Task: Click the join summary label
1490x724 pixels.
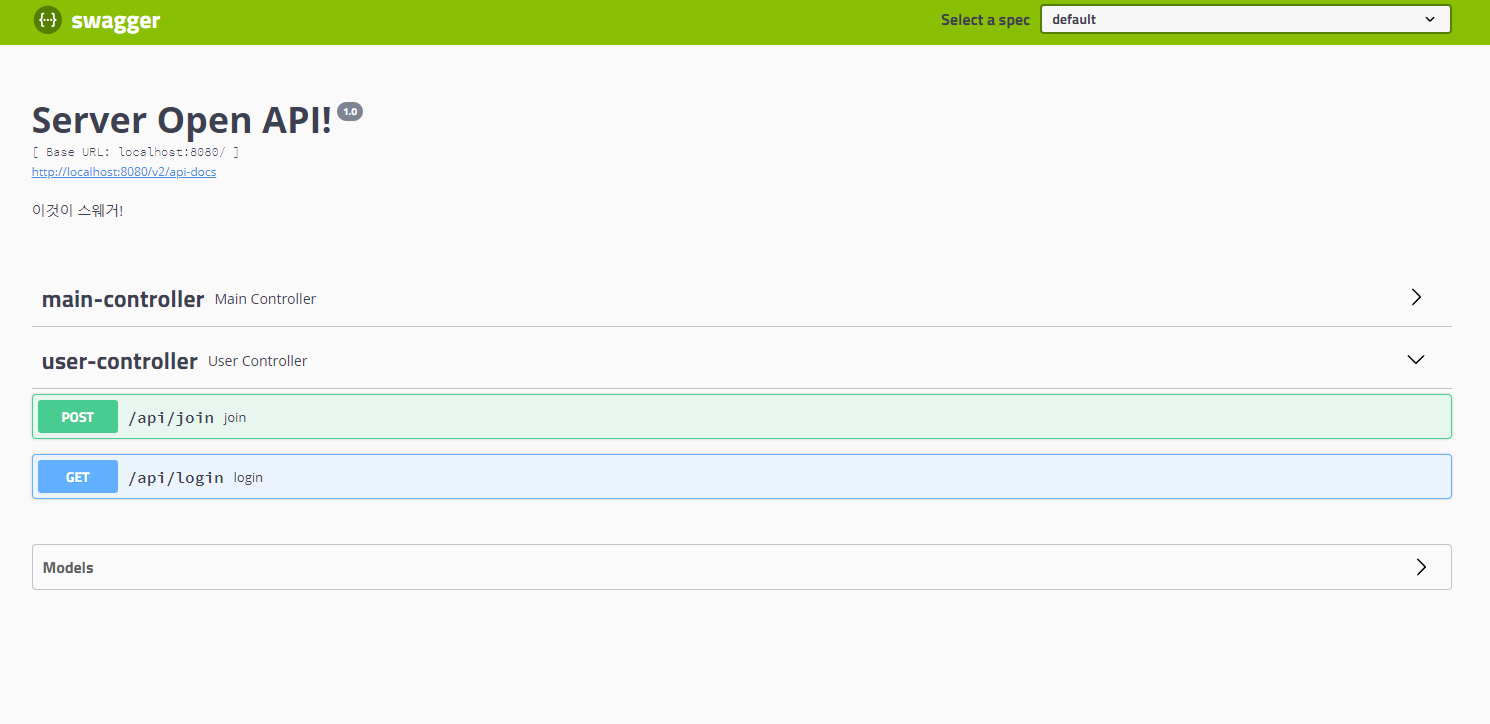Action: pos(235,418)
